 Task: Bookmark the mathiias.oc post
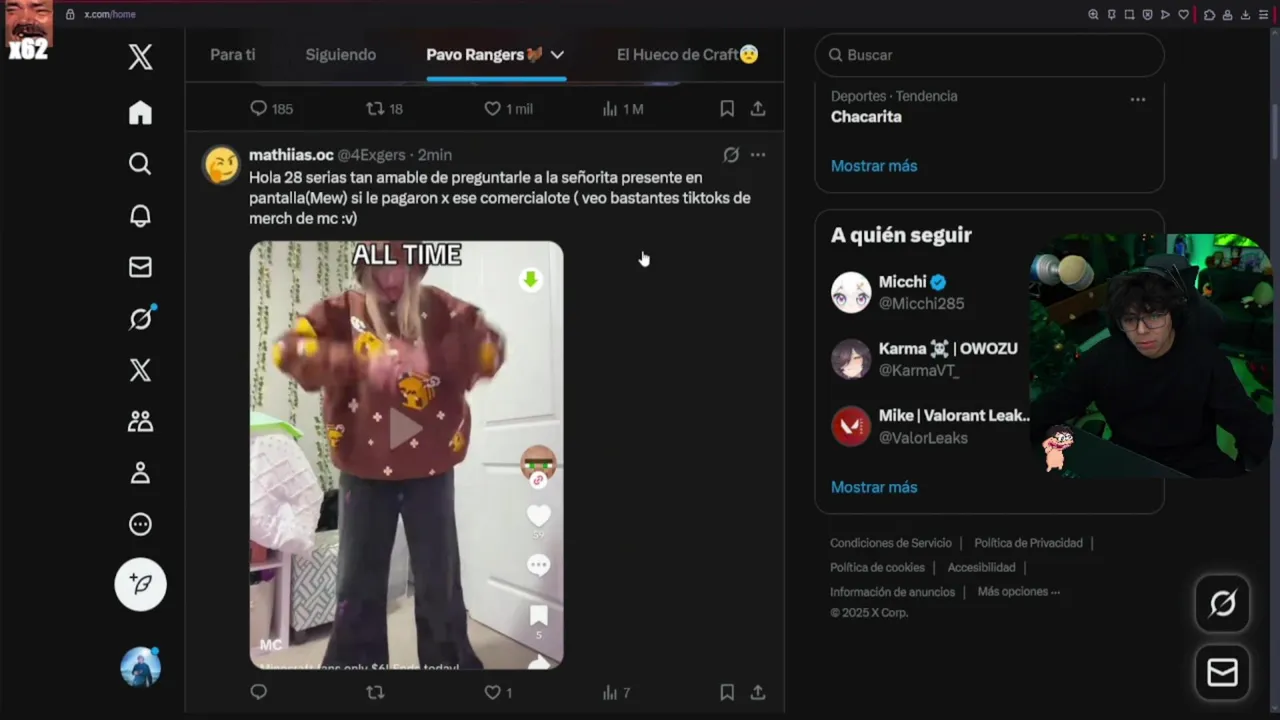click(727, 692)
